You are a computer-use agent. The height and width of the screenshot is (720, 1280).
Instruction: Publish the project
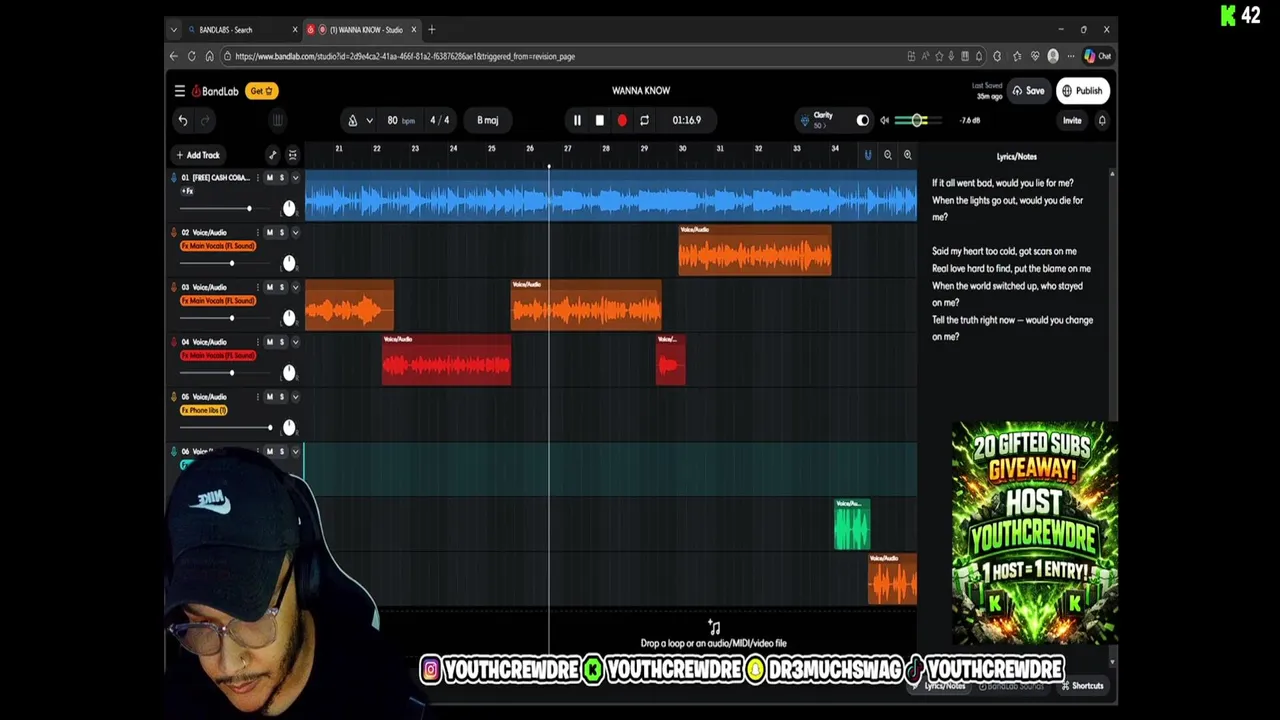[x=1082, y=91]
